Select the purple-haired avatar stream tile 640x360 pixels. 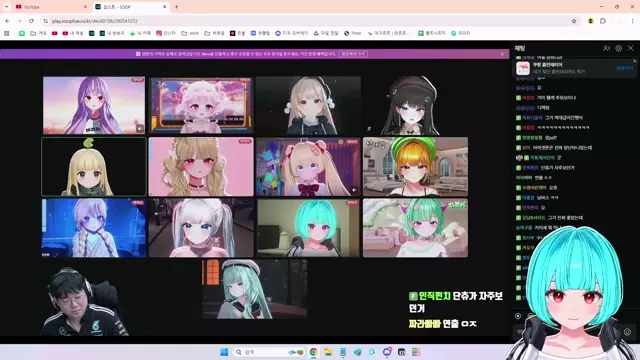[x=94, y=105]
